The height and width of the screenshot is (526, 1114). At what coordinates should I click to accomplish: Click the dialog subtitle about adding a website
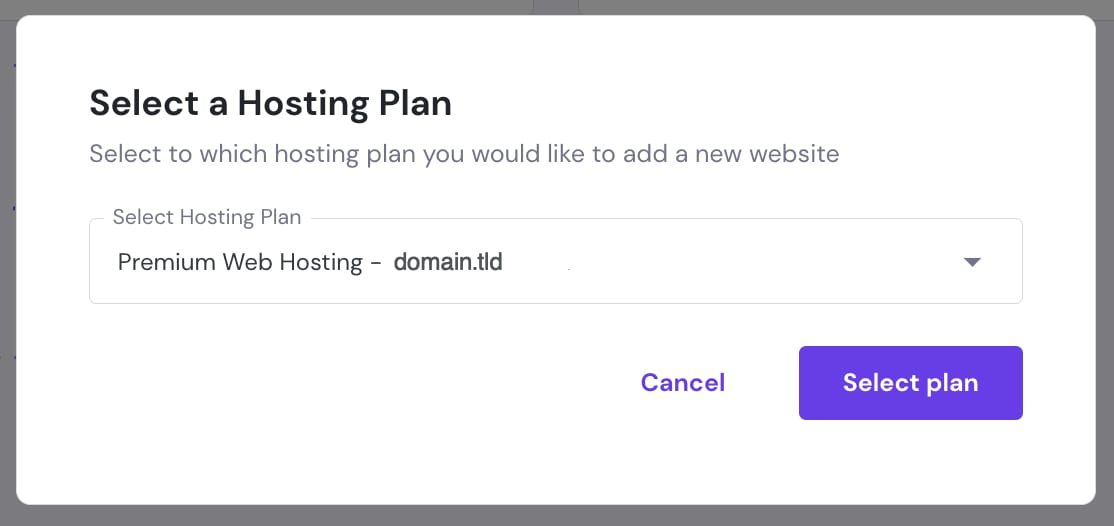(463, 154)
